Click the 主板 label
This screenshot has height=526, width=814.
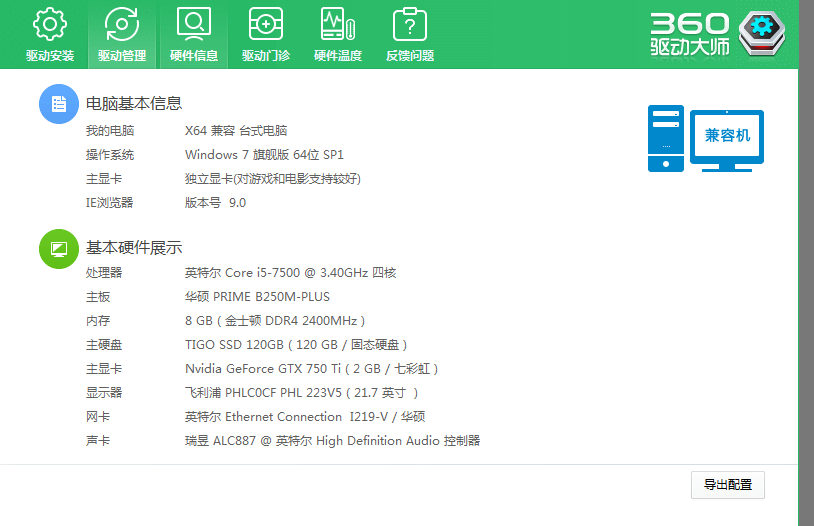98,296
